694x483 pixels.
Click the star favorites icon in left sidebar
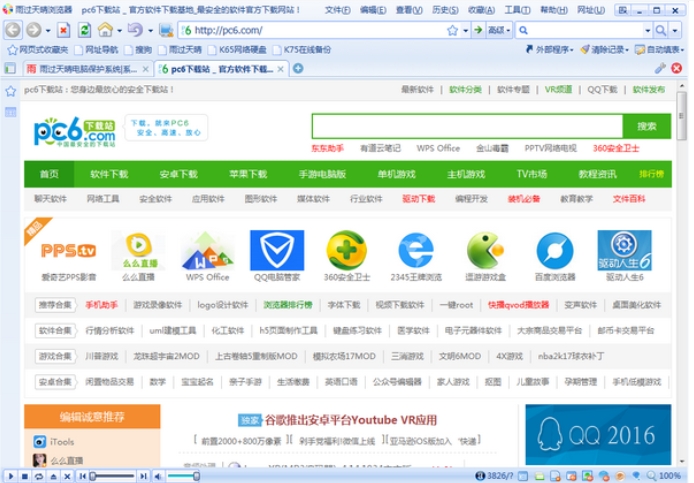[x=11, y=91]
